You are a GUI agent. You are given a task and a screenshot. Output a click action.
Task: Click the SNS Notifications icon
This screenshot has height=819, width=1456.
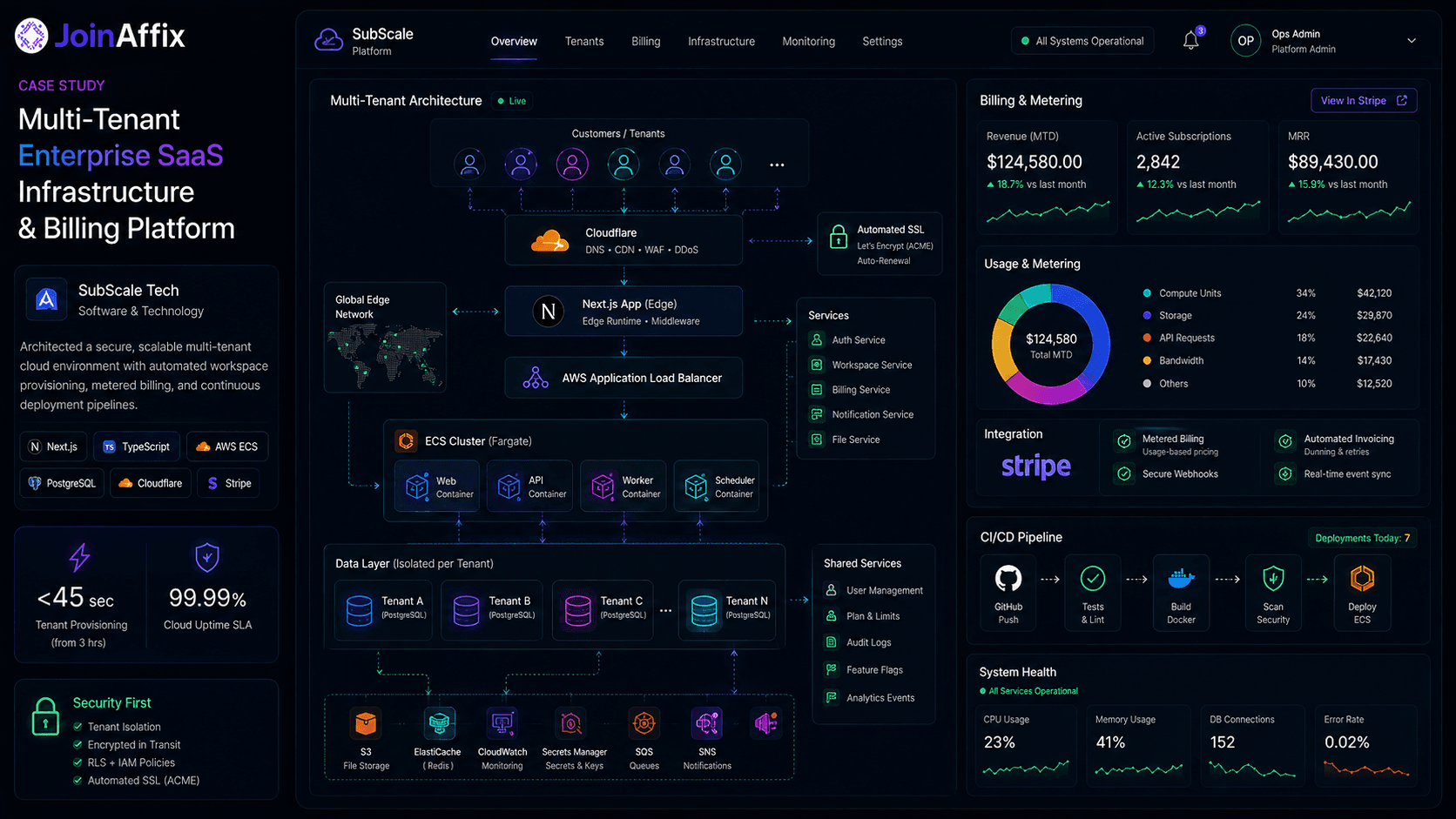point(707,723)
